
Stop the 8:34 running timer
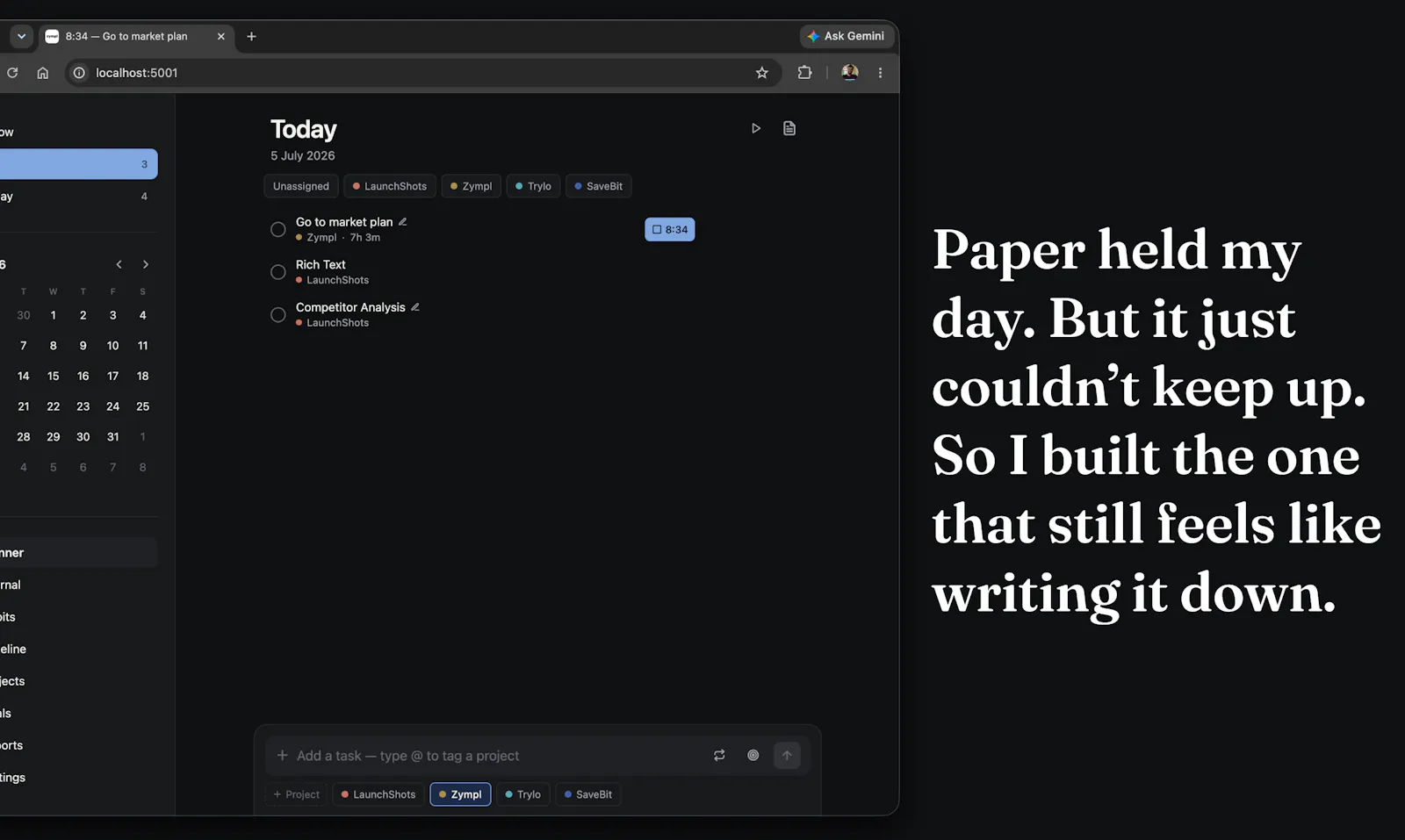pos(670,229)
